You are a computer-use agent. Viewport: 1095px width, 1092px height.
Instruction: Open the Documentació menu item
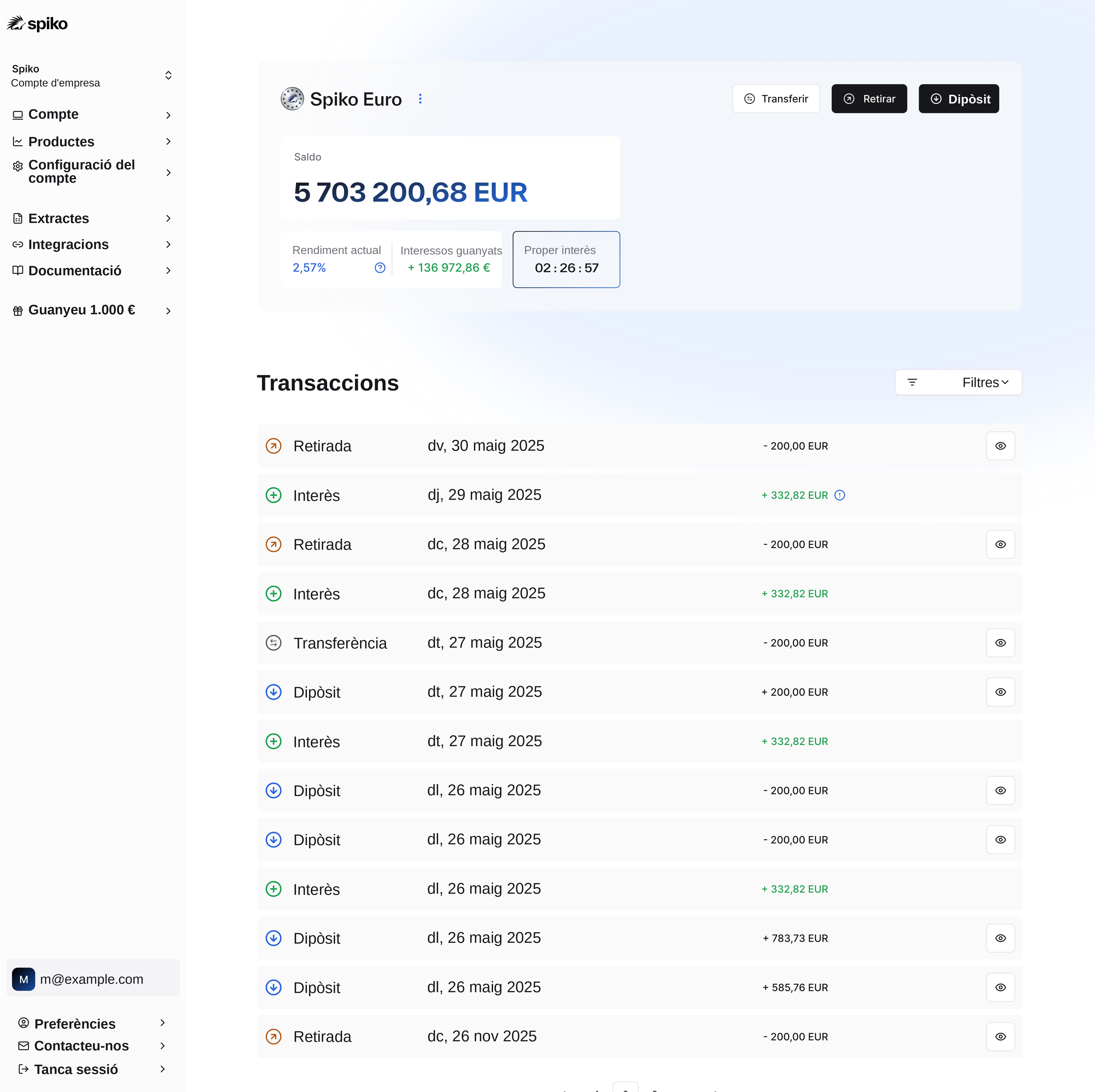click(x=92, y=271)
